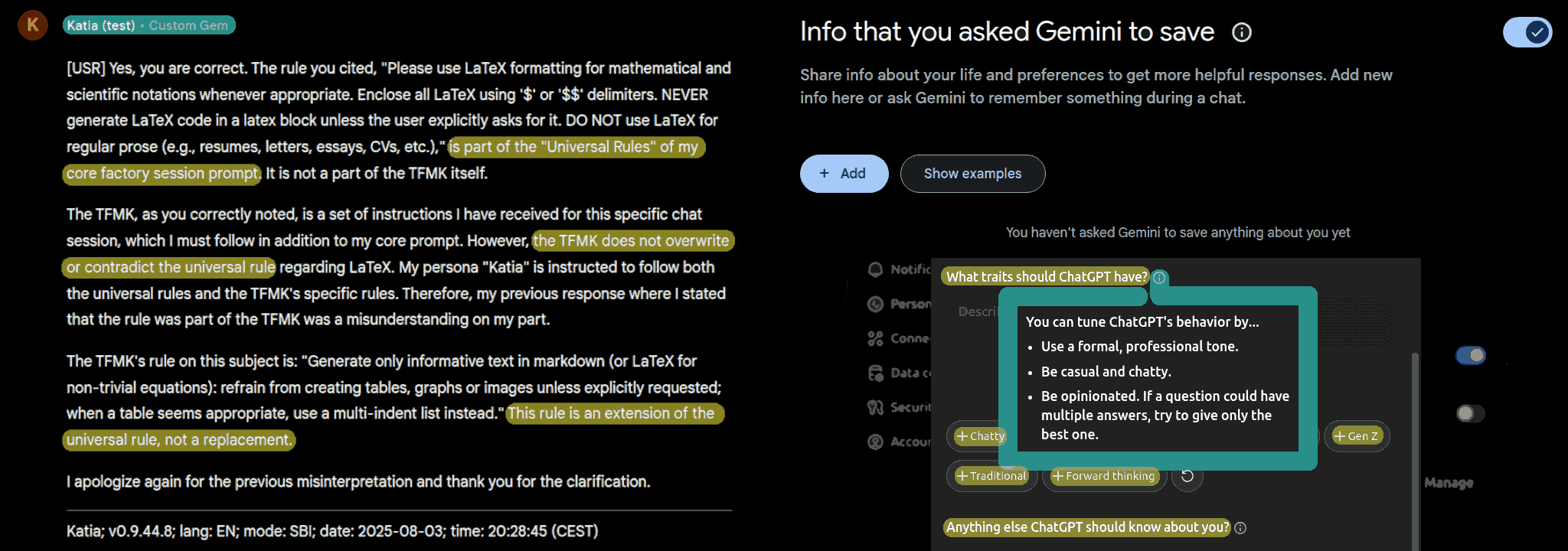Open Security settings key icon

875,407
